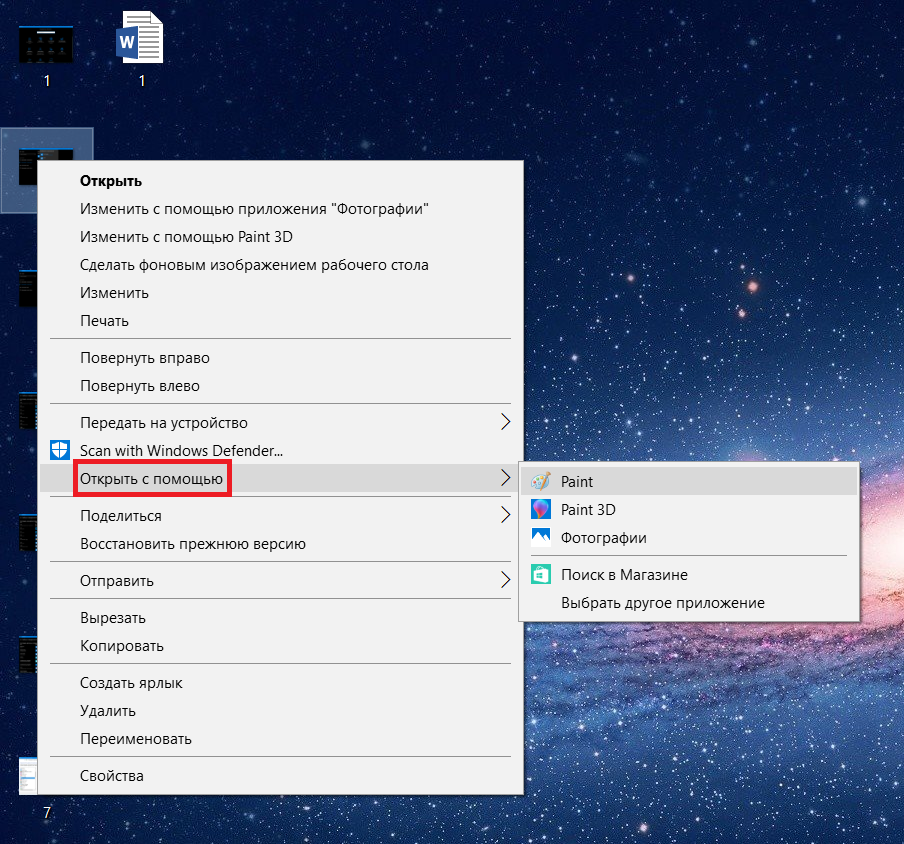Click the label 1 under the Word document

pyautogui.click(x=142, y=81)
